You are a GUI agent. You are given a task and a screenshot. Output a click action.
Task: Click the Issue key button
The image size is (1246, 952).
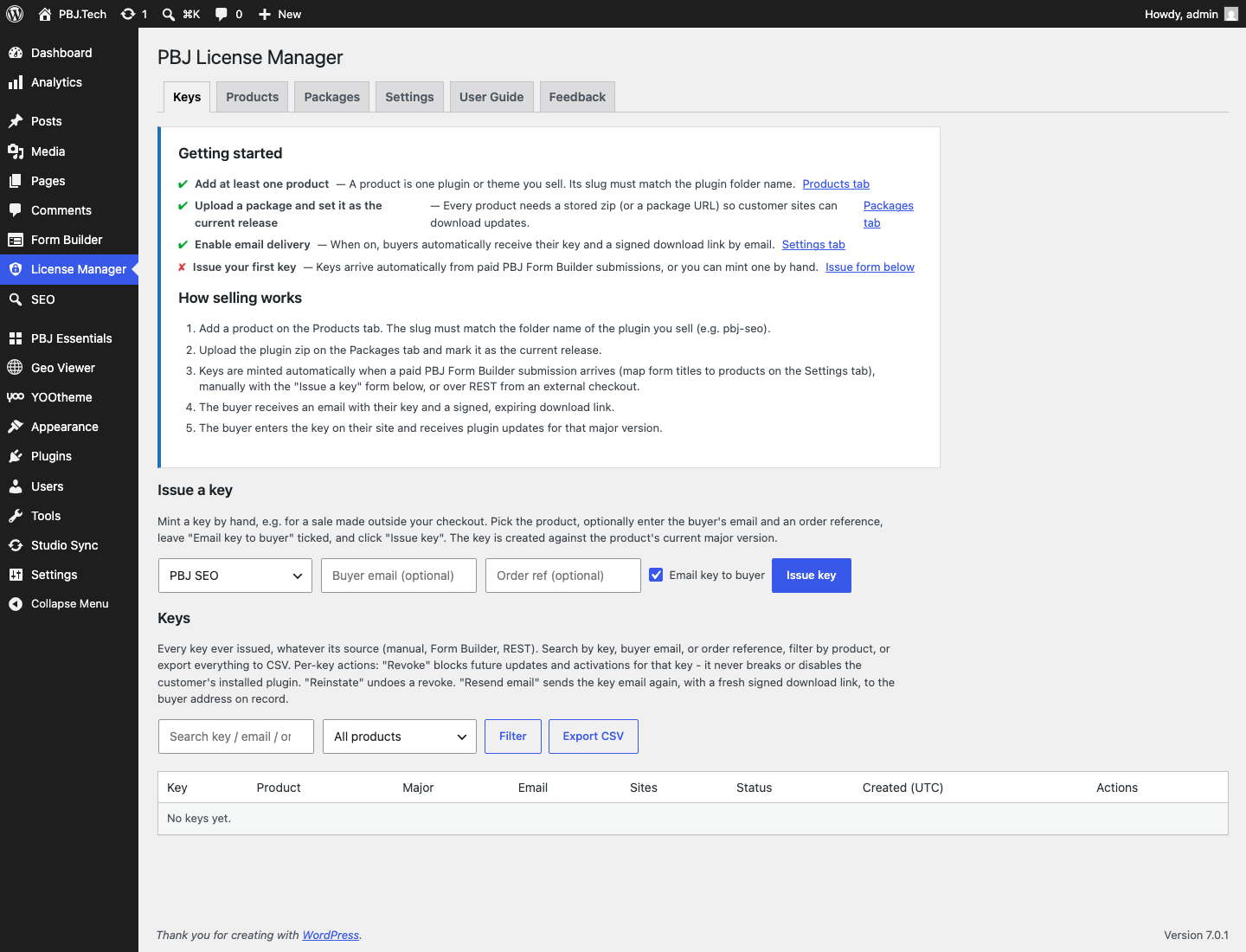812,576
